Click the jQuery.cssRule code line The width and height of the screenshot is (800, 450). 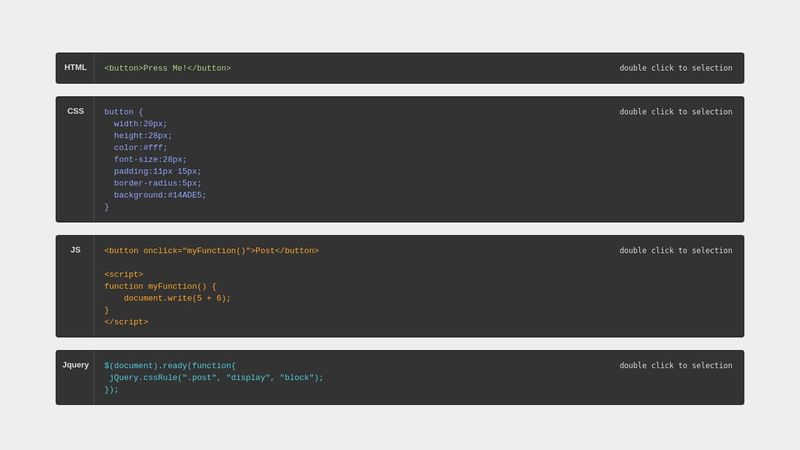pos(216,378)
